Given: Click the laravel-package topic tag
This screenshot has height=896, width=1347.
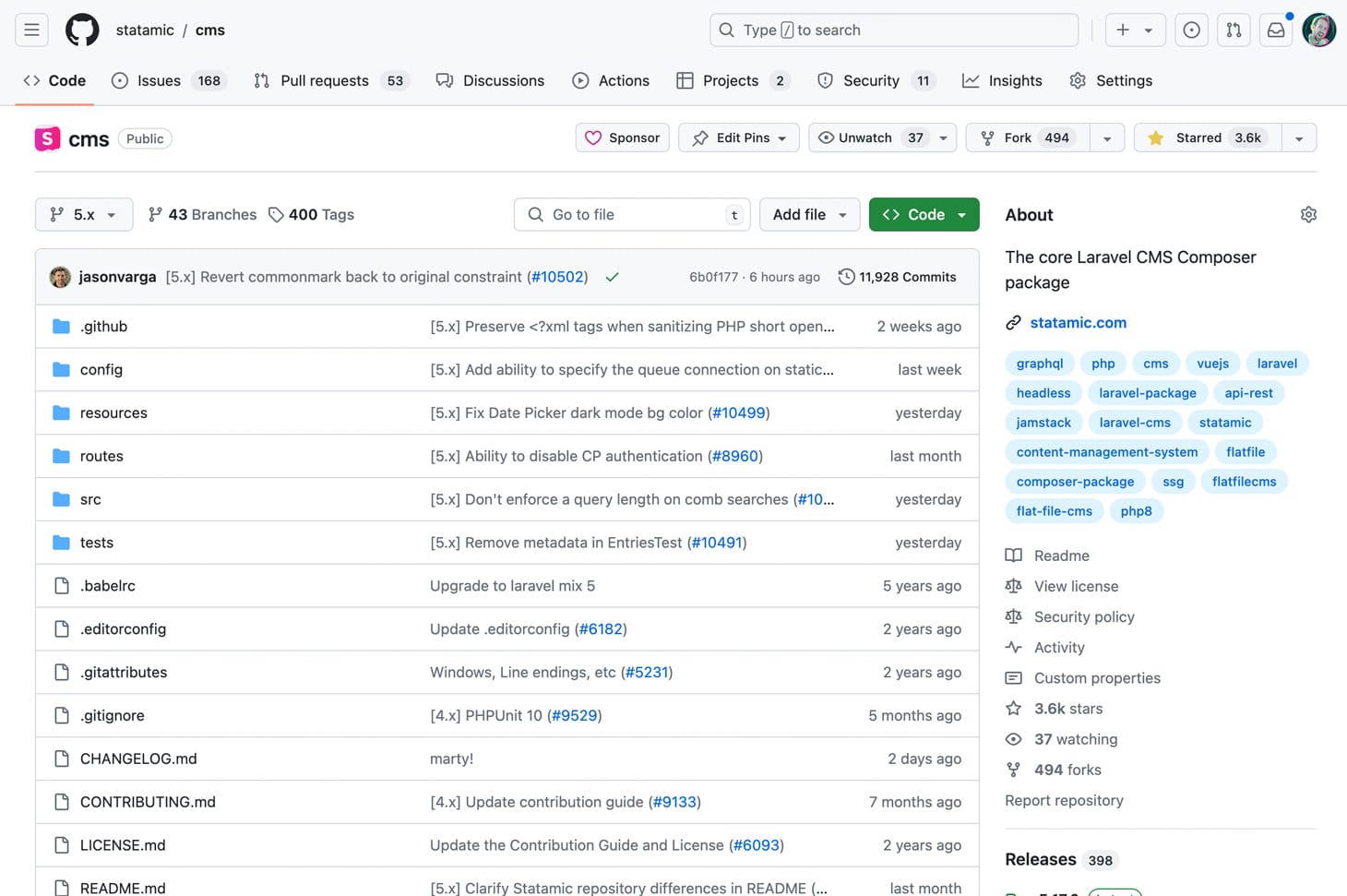Looking at the screenshot, I should [1148, 393].
